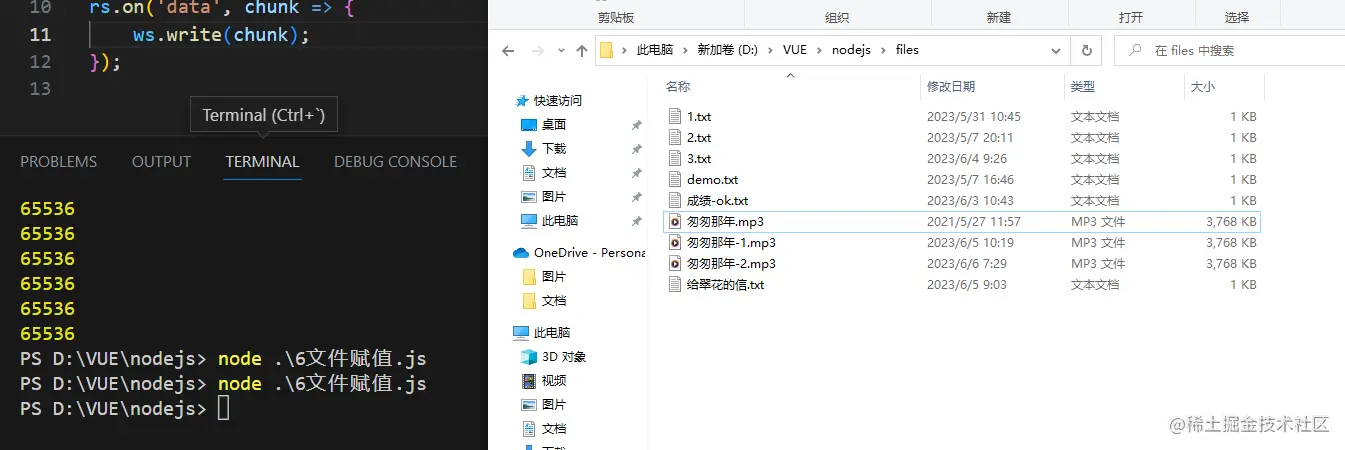Select the file 成绩-ok.txt
1345x450 pixels.
pyautogui.click(x=717, y=200)
